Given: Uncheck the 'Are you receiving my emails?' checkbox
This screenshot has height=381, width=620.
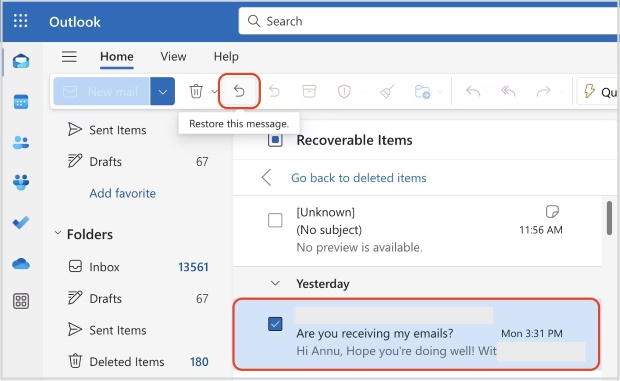Looking at the screenshot, I should pyautogui.click(x=275, y=324).
